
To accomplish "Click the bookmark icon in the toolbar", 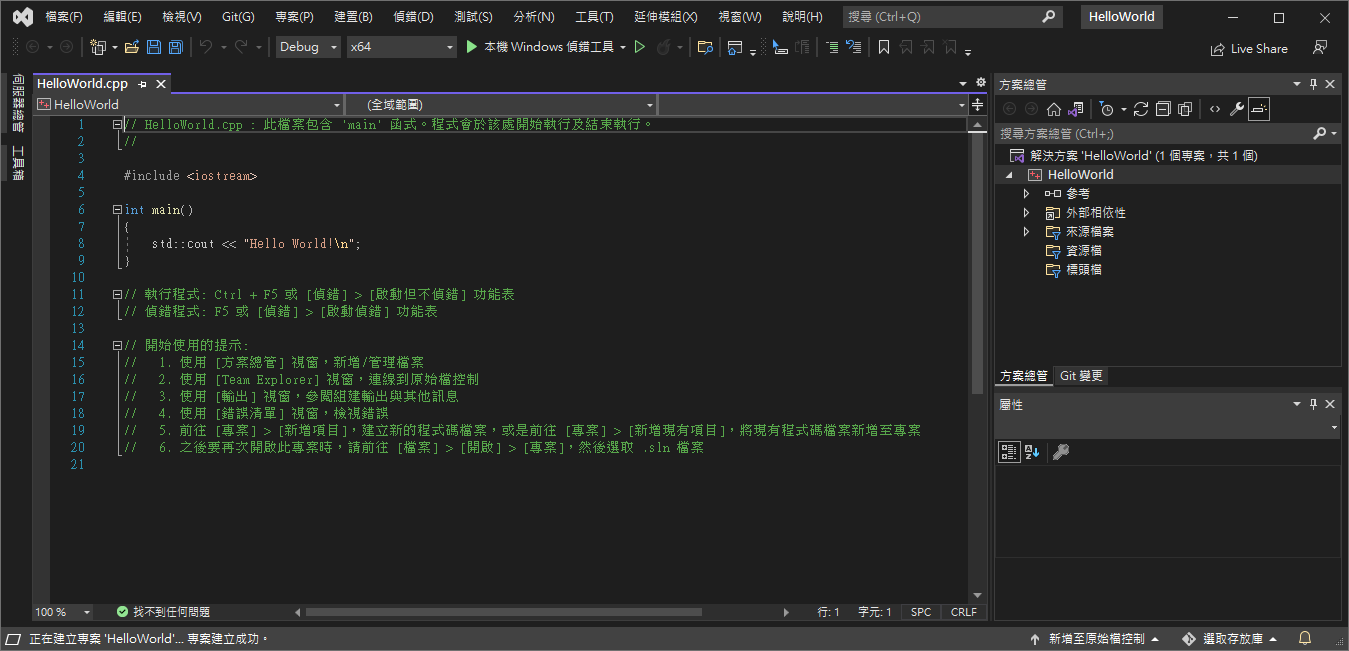I will tap(884, 47).
